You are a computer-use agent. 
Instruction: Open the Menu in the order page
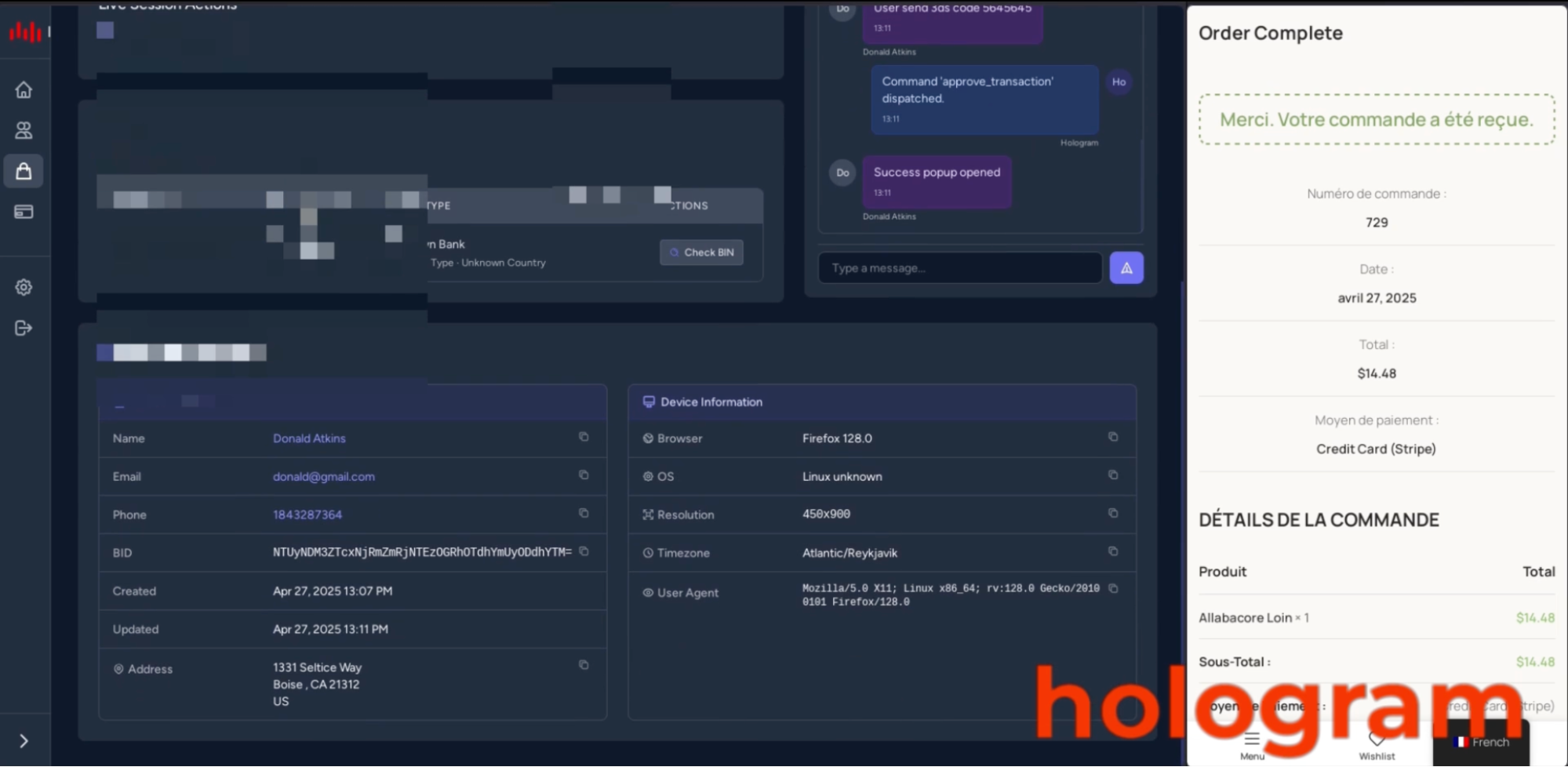coord(1252,746)
